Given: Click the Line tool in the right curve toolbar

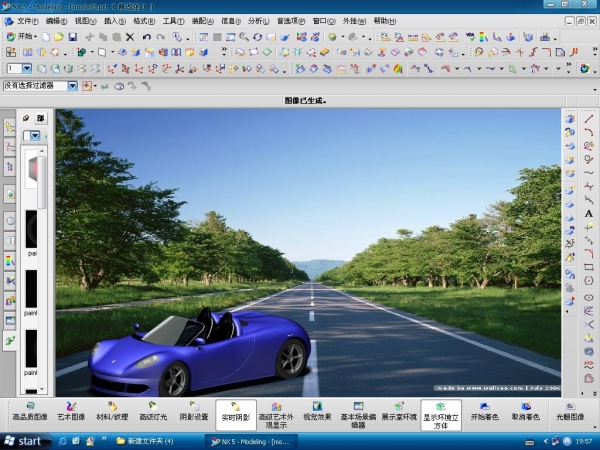Looking at the screenshot, I should [589, 119].
